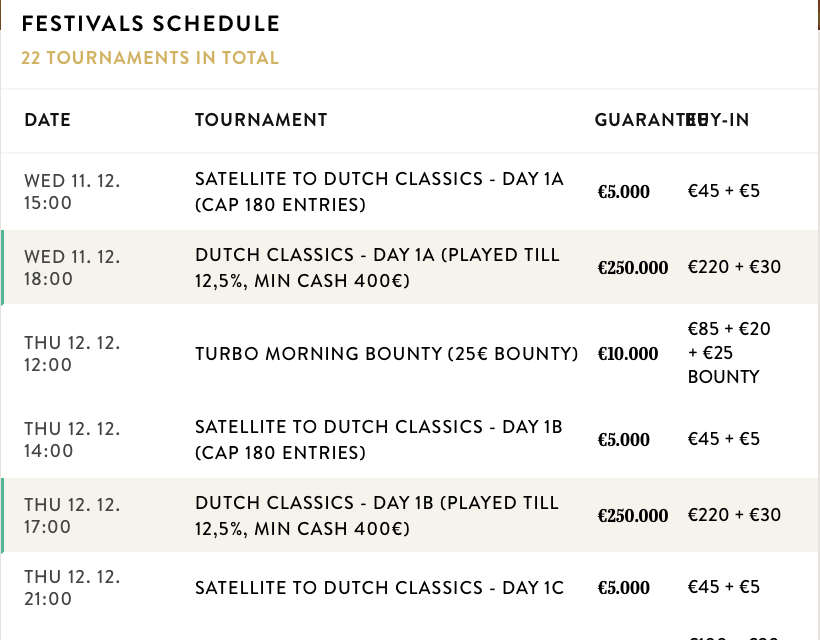
Task: Click the Thu 12.12. 17:00 date cell
Action: (x=72, y=515)
